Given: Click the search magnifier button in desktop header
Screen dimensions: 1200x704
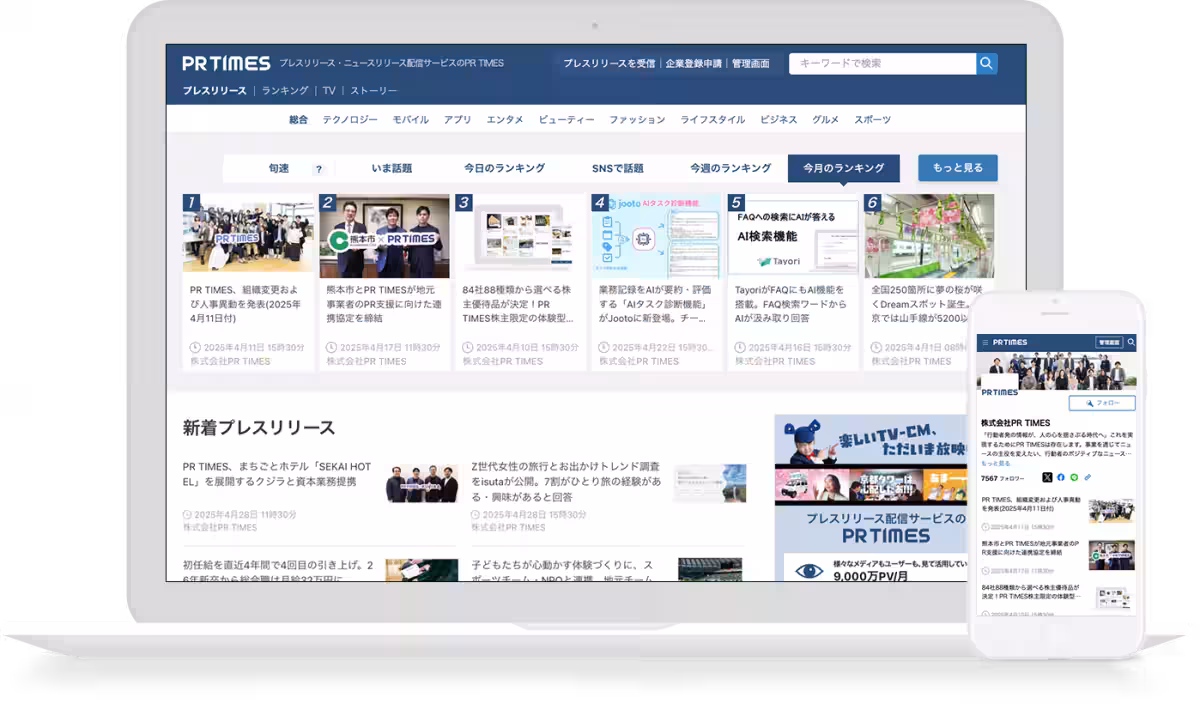Looking at the screenshot, I should [x=987, y=64].
